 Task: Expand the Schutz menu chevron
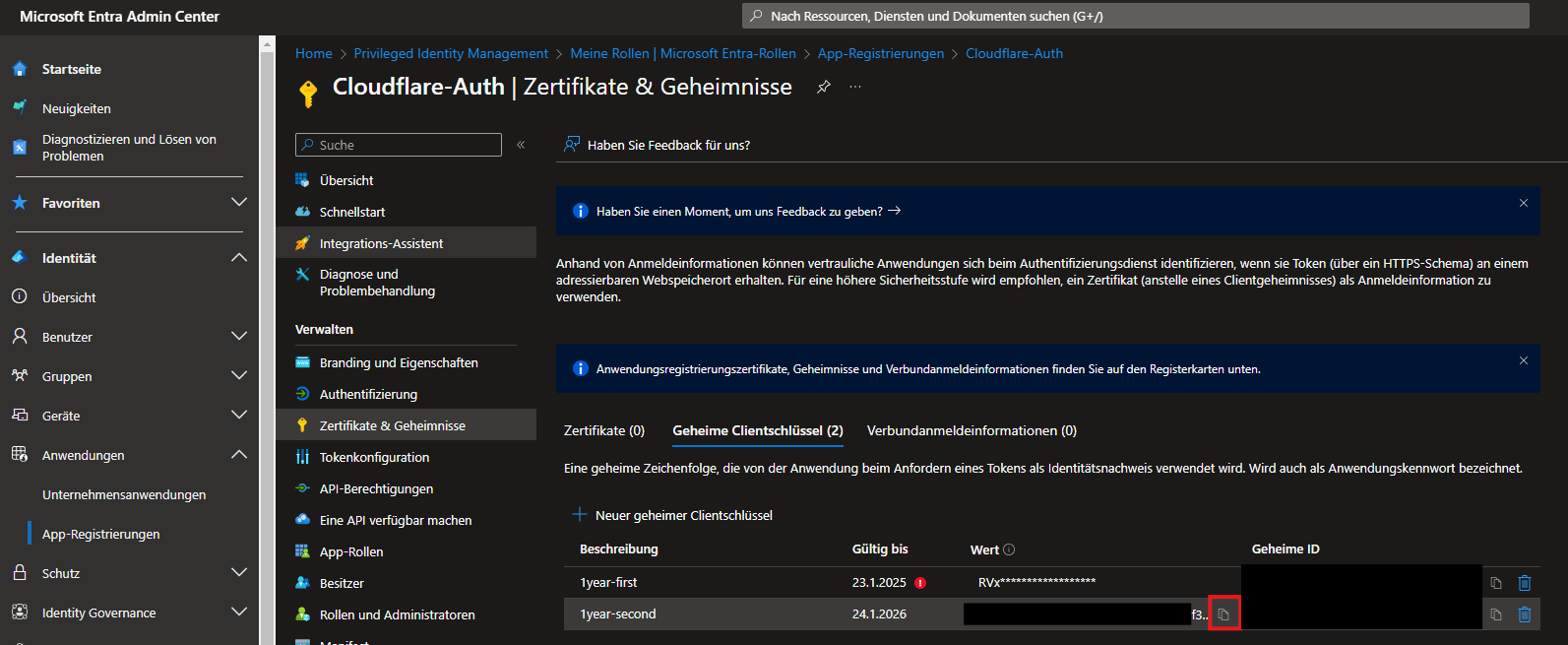tap(238, 572)
